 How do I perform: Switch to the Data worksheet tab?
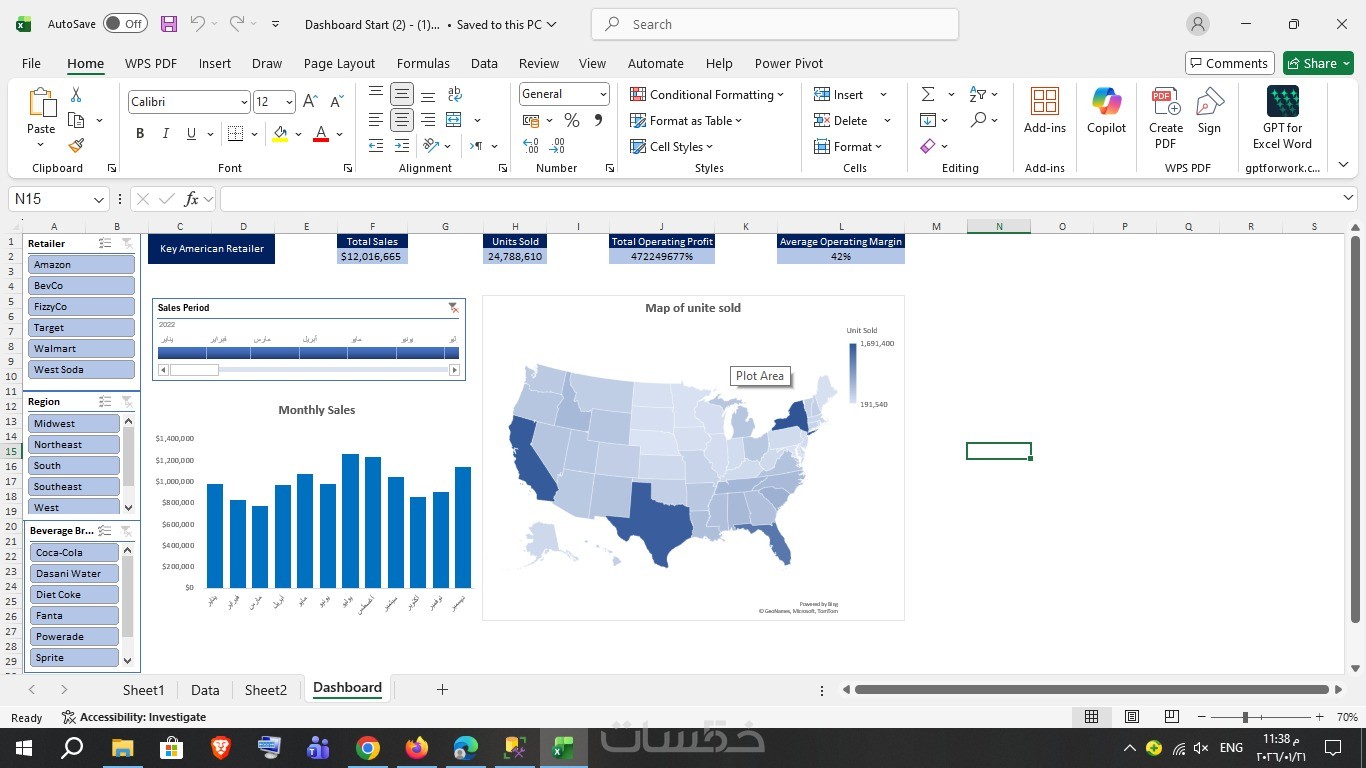coord(205,690)
